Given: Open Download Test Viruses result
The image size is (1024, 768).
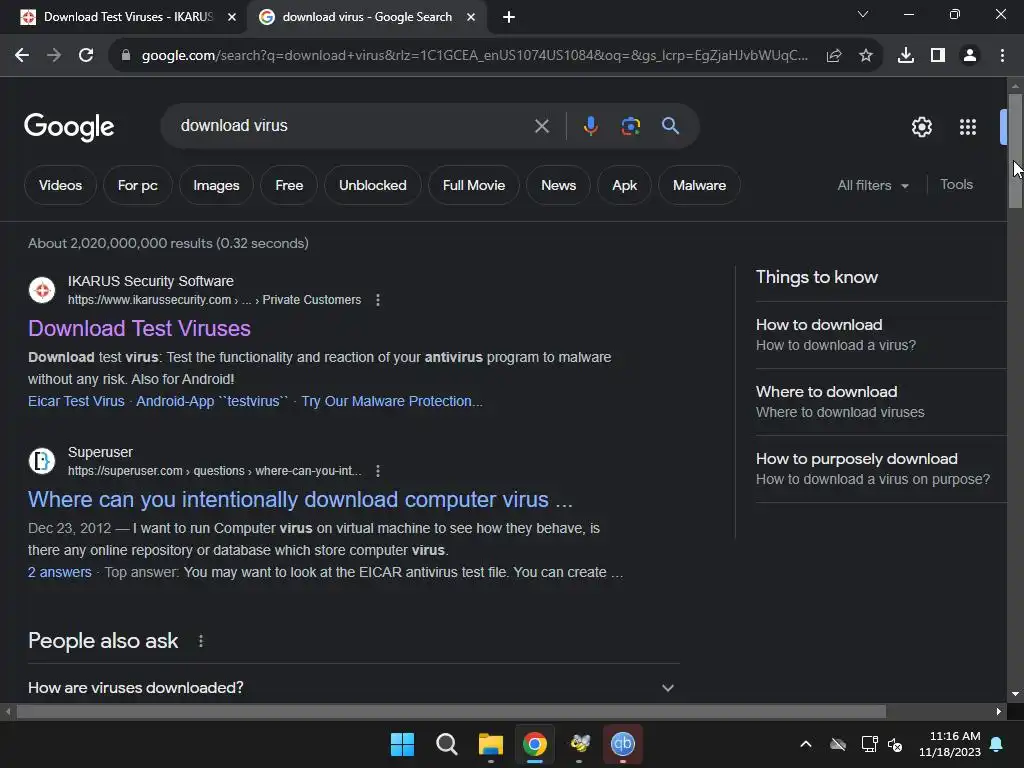Looking at the screenshot, I should click(139, 328).
